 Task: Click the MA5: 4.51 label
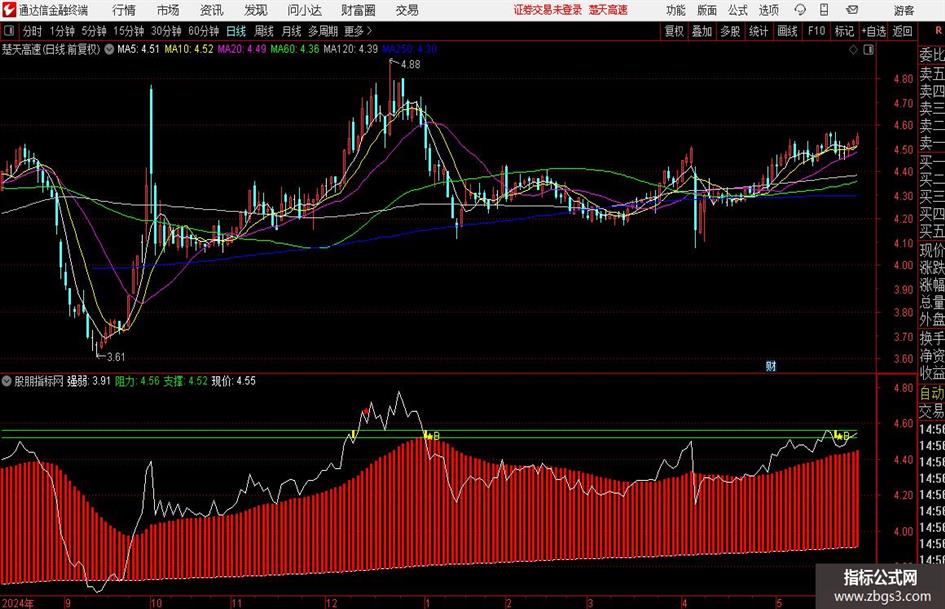[x=138, y=49]
